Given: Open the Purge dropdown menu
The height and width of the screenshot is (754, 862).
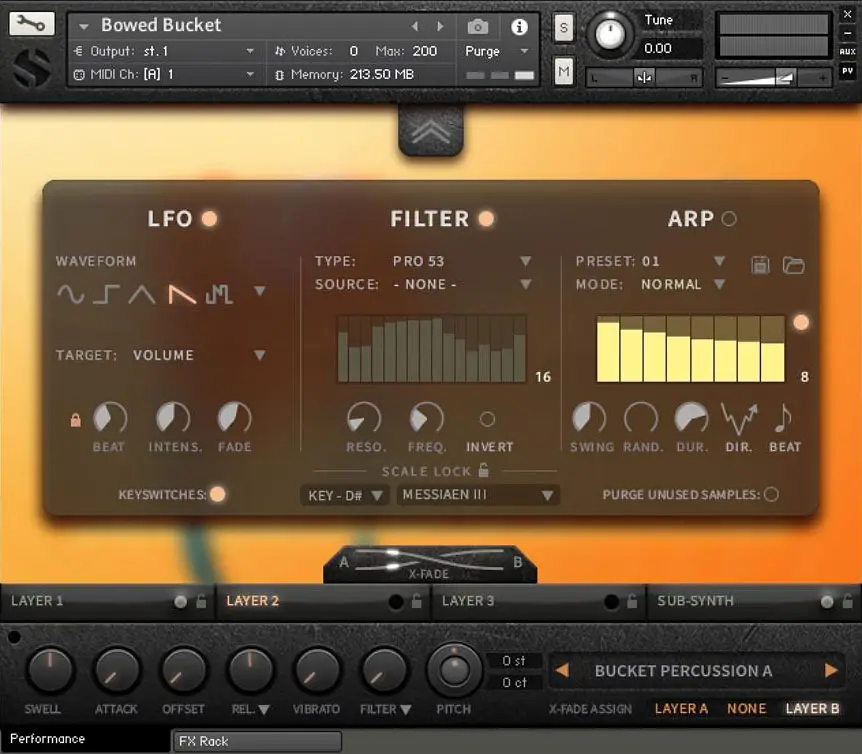Looking at the screenshot, I should pos(497,51).
